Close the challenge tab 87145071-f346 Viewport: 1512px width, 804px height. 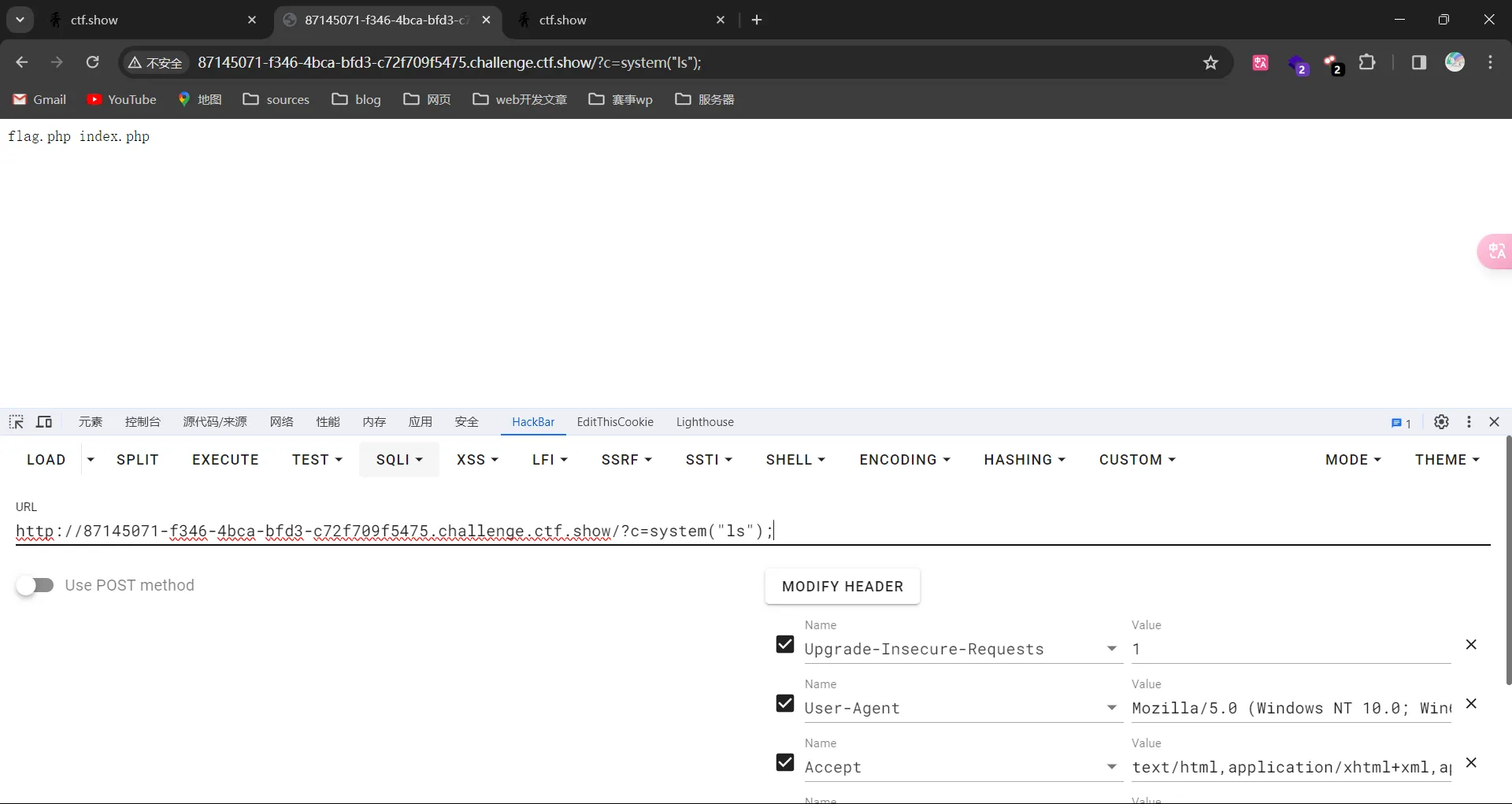(487, 20)
